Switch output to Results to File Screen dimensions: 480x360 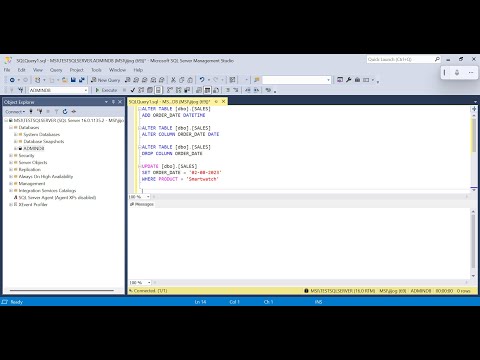pyautogui.click(x=216, y=90)
